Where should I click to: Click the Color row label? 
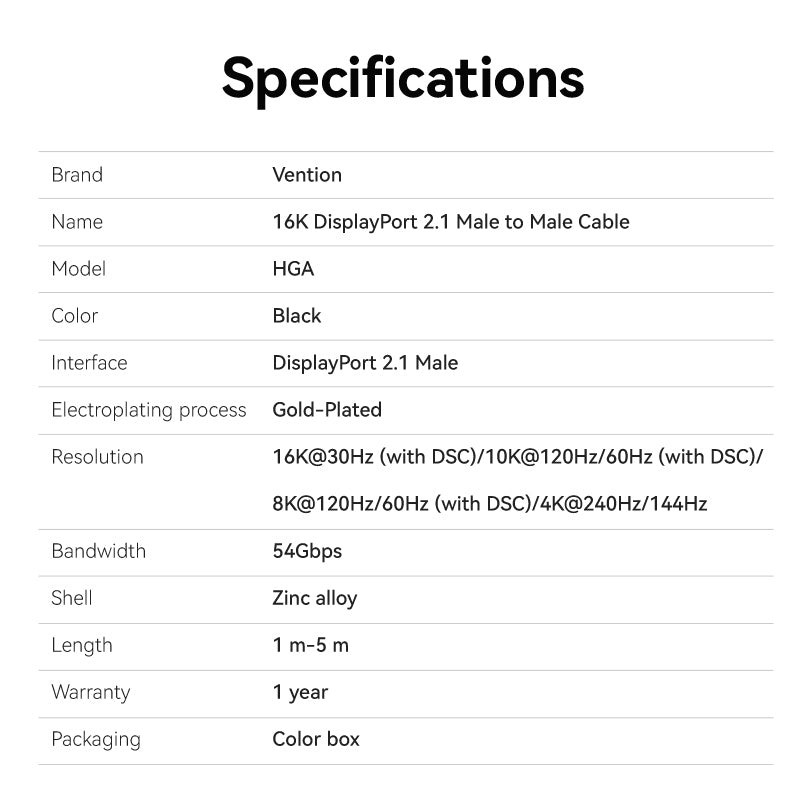pos(75,316)
